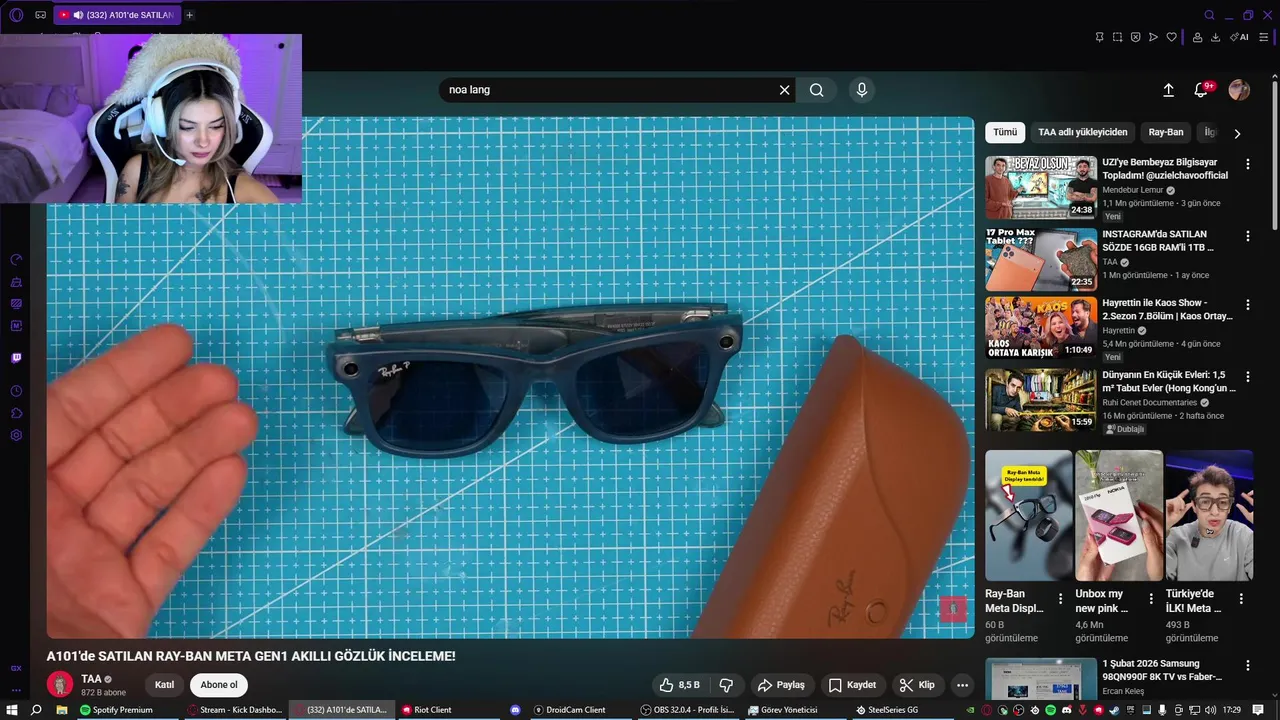Click the 'Paylaş' share button
Viewport: 1280px width, 720px height.
click(x=781, y=685)
